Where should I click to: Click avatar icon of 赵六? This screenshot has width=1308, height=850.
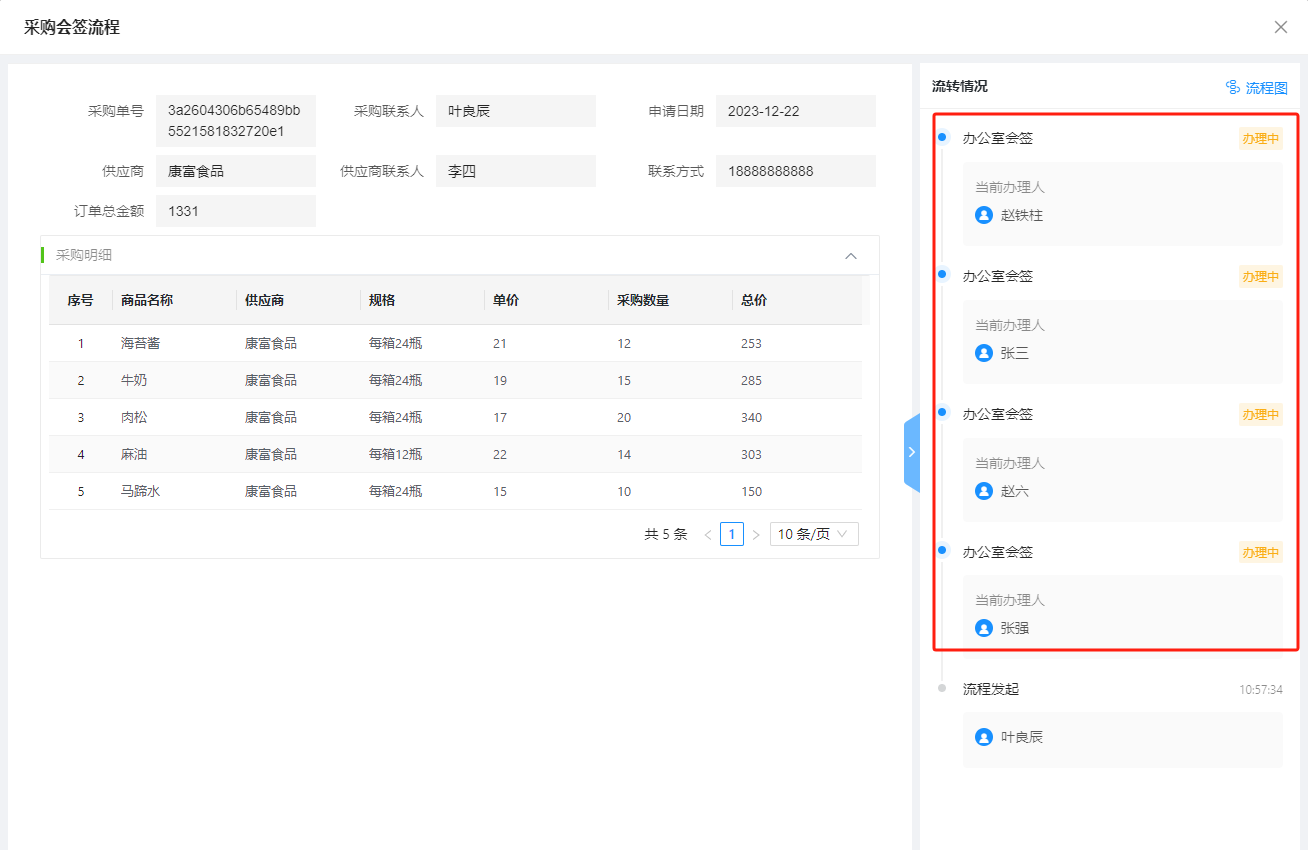click(984, 491)
